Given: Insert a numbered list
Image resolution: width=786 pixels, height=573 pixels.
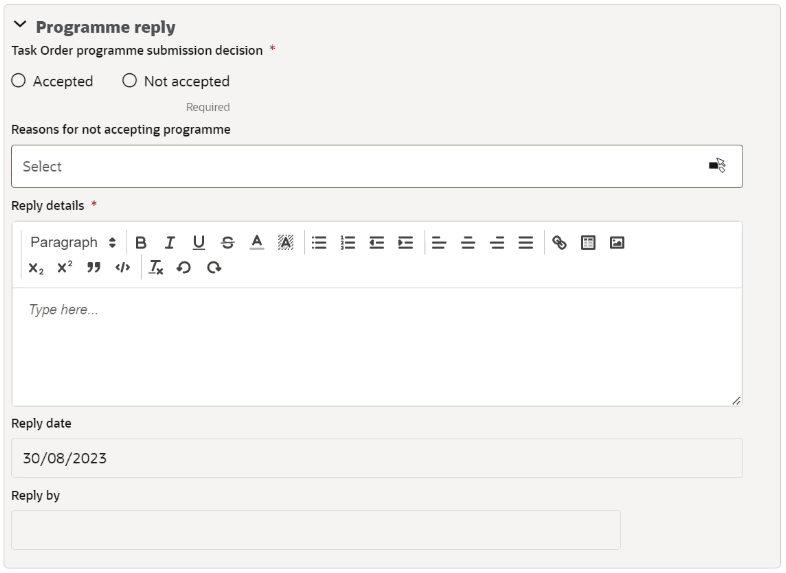Looking at the screenshot, I should tap(347, 243).
